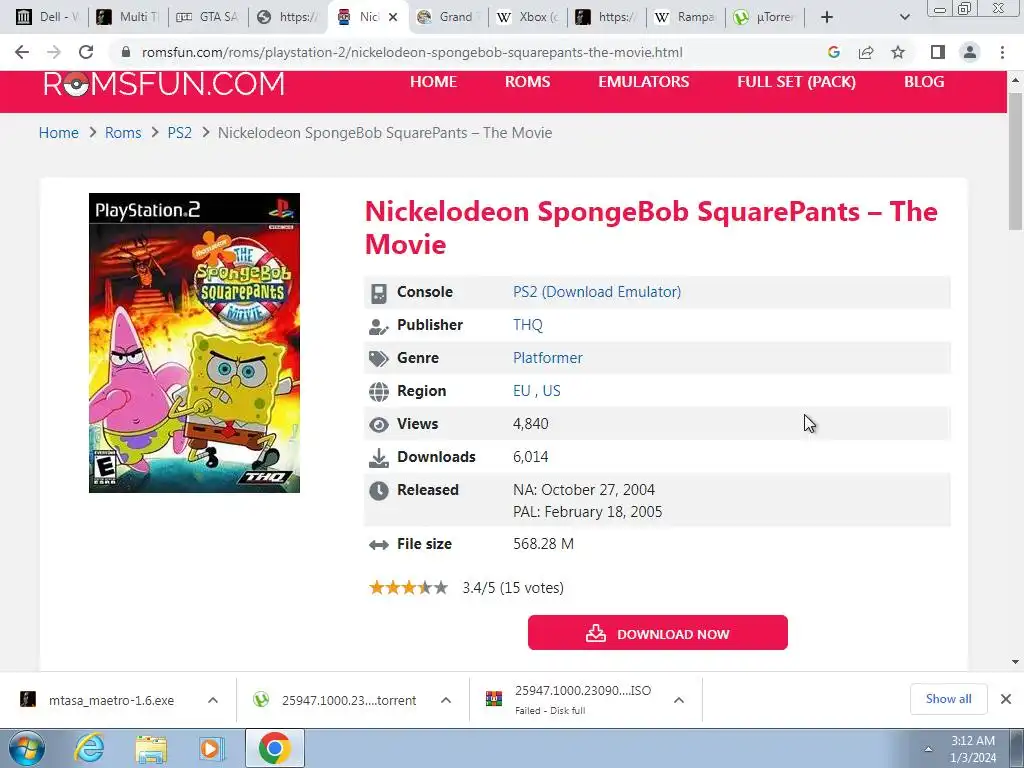Open the ROMS menu item
The image size is (1024, 768).
coord(527,82)
